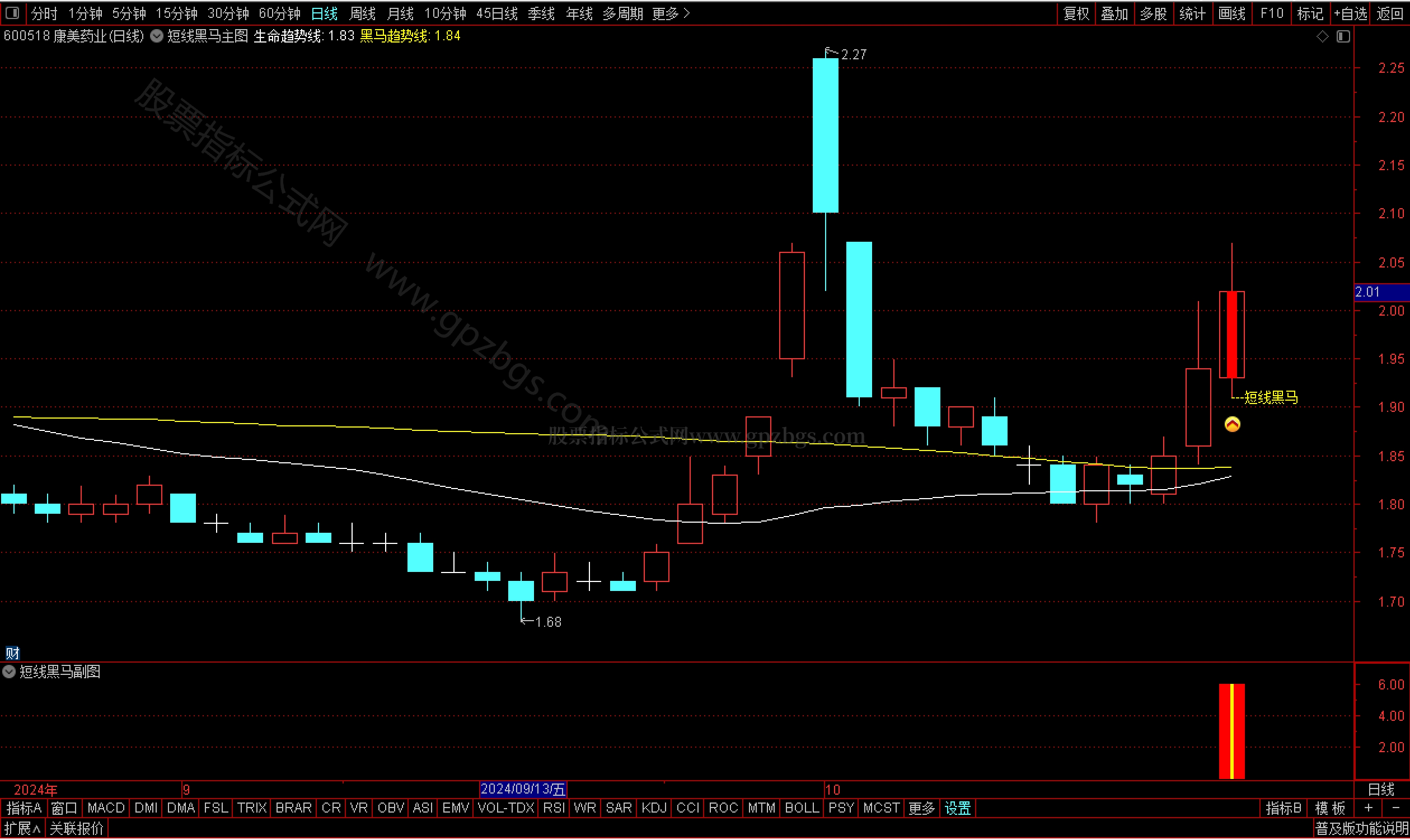
Task: Apply the DMA indicator
Action: tap(181, 808)
